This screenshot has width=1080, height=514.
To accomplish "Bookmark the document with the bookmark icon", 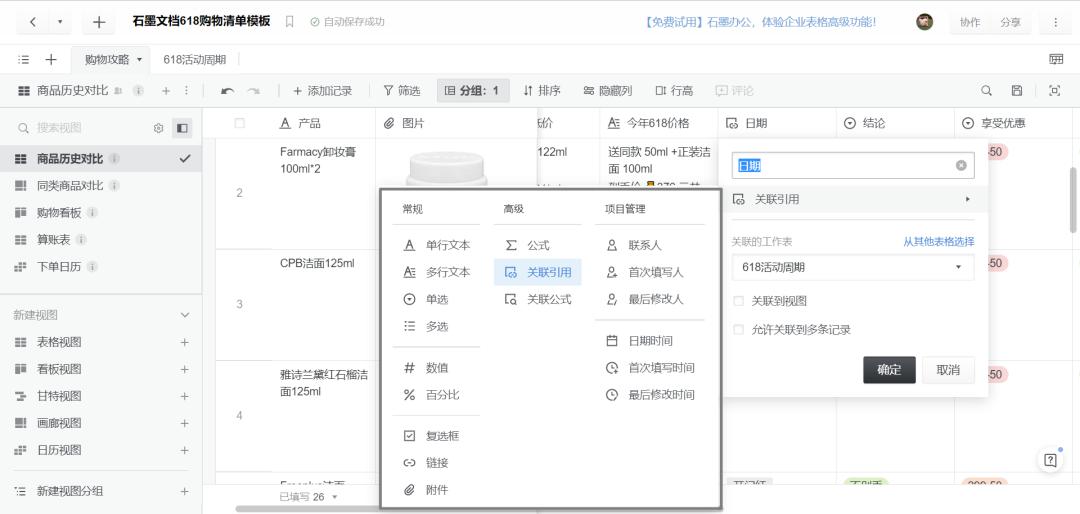I will point(289,22).
